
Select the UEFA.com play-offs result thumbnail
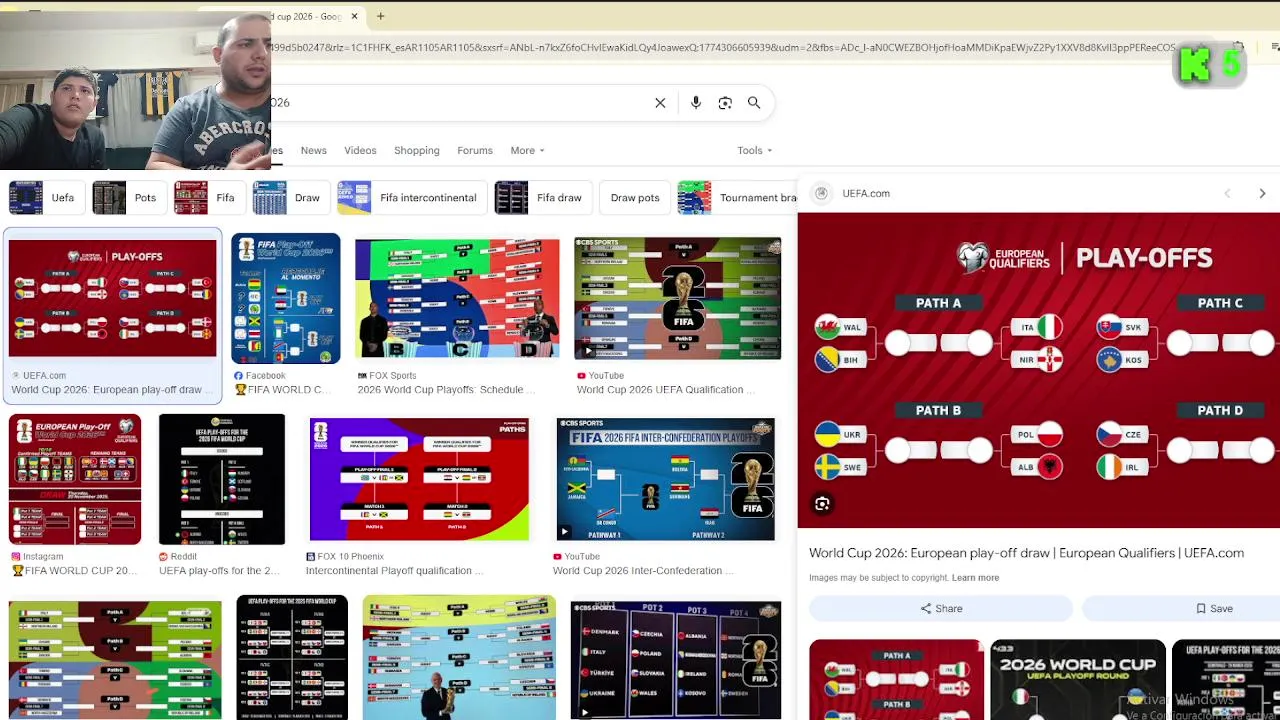point(113,298)
